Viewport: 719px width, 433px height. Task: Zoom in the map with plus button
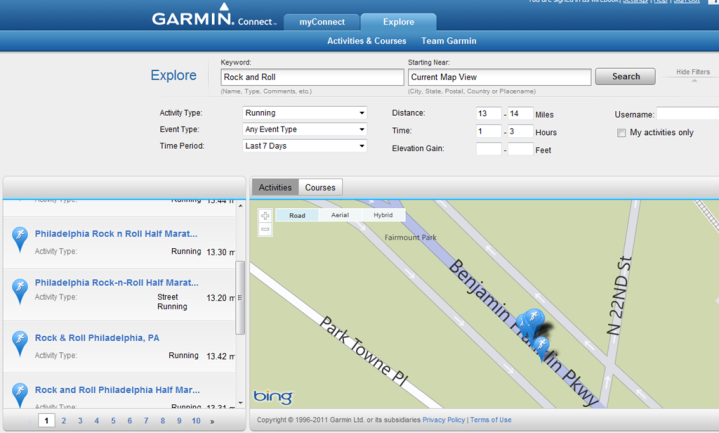pos(265,216)
